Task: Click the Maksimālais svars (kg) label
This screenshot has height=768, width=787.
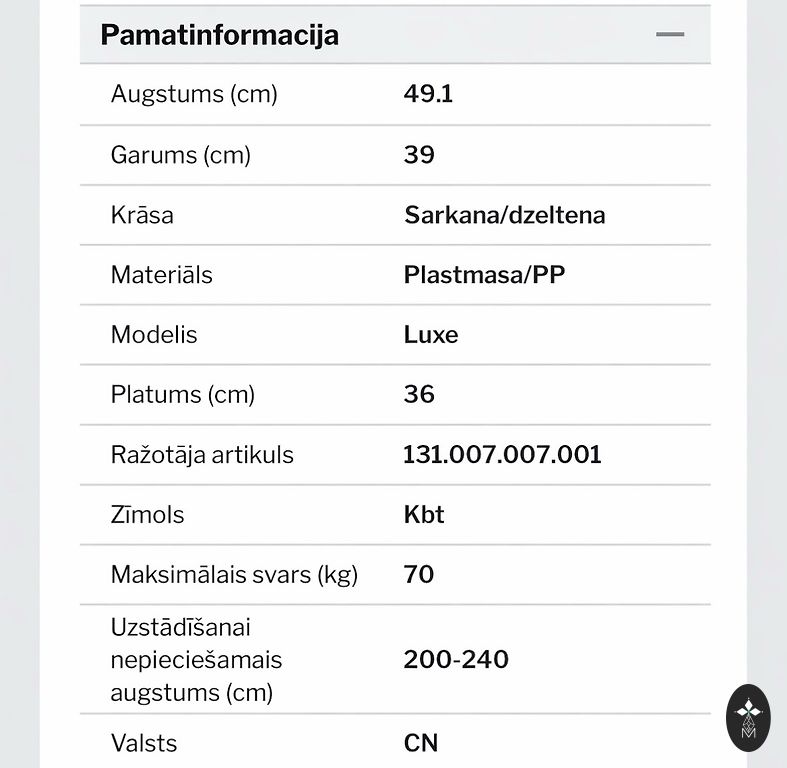Action: (x=234, y=575)
